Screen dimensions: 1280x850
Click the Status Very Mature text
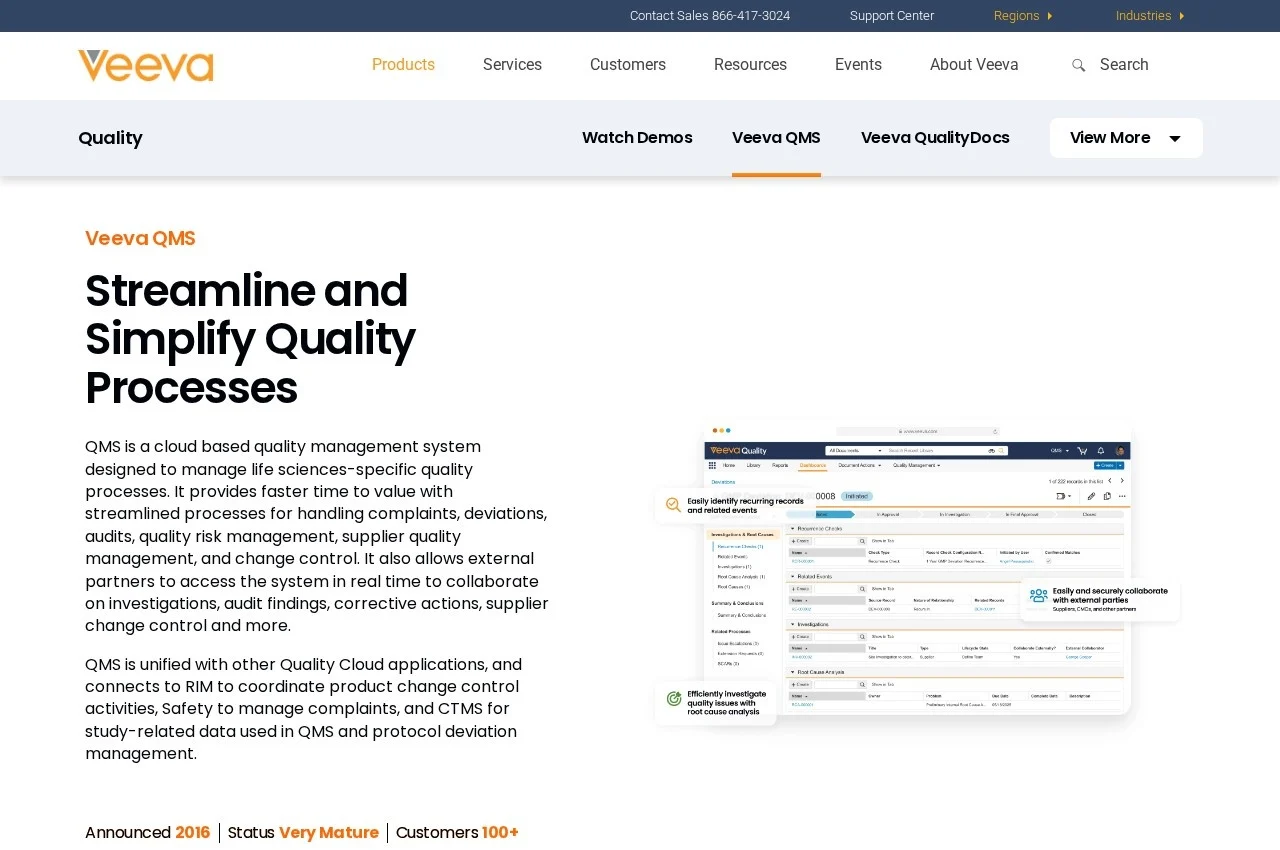point(303,833)
